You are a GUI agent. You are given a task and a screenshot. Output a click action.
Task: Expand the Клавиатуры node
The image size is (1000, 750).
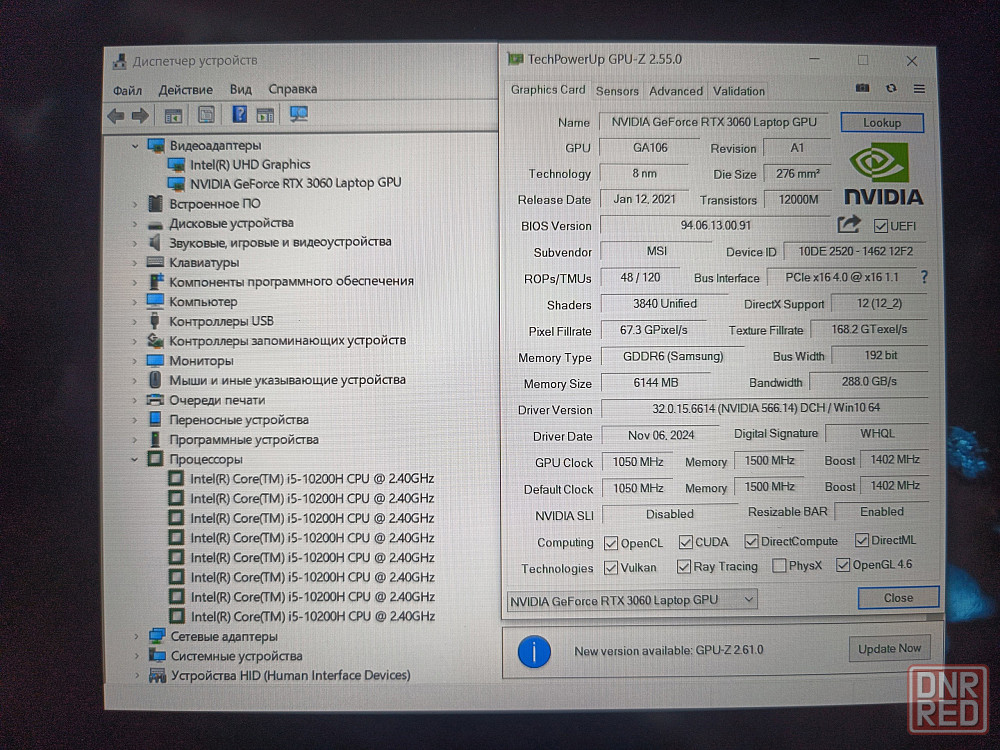[135, 263]
